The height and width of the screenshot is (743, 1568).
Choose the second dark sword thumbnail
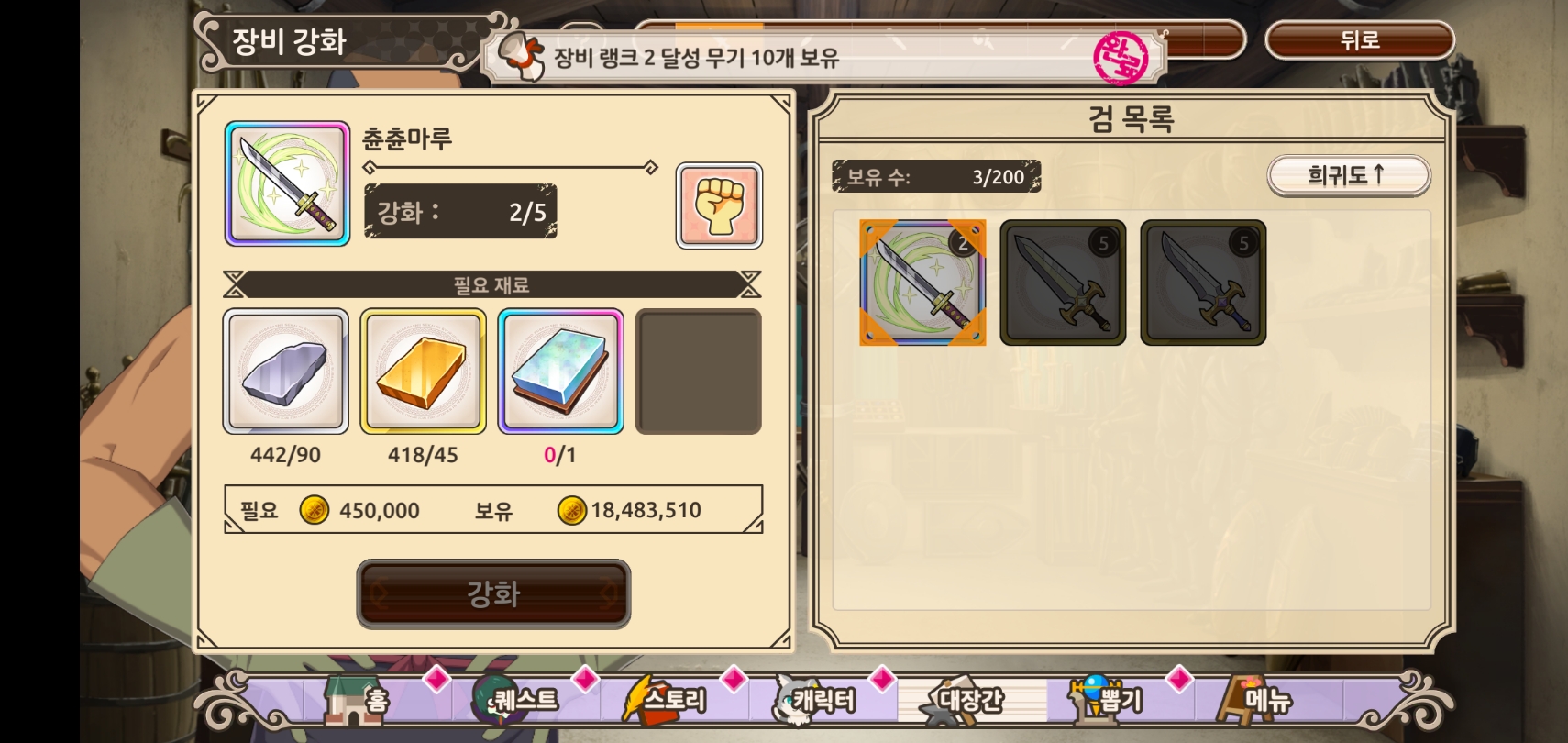coord(1063,283)
